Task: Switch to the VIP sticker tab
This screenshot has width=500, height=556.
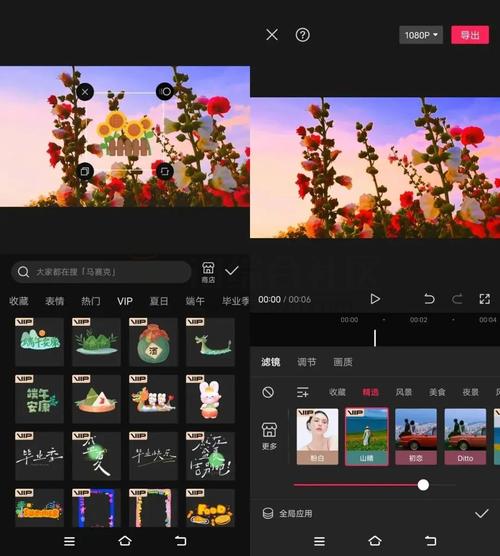Action: tap(125, 301)
